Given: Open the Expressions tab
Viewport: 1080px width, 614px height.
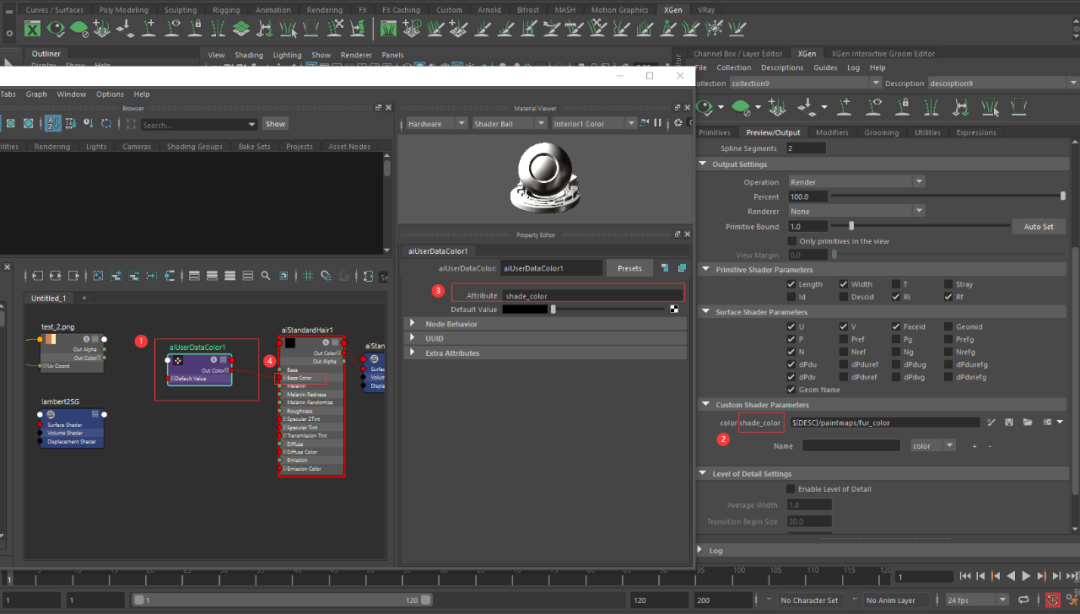Looking at the screenshot, I should coord(975,132).
